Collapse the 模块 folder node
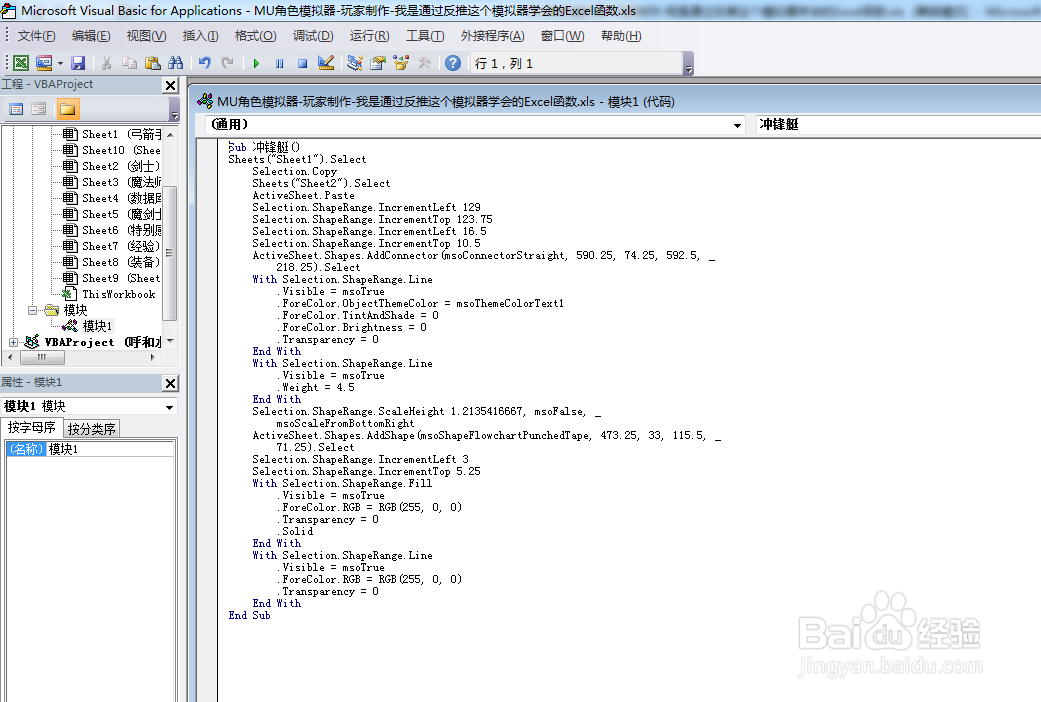This screenshot has width=1041, height=702. click(33, 310)
